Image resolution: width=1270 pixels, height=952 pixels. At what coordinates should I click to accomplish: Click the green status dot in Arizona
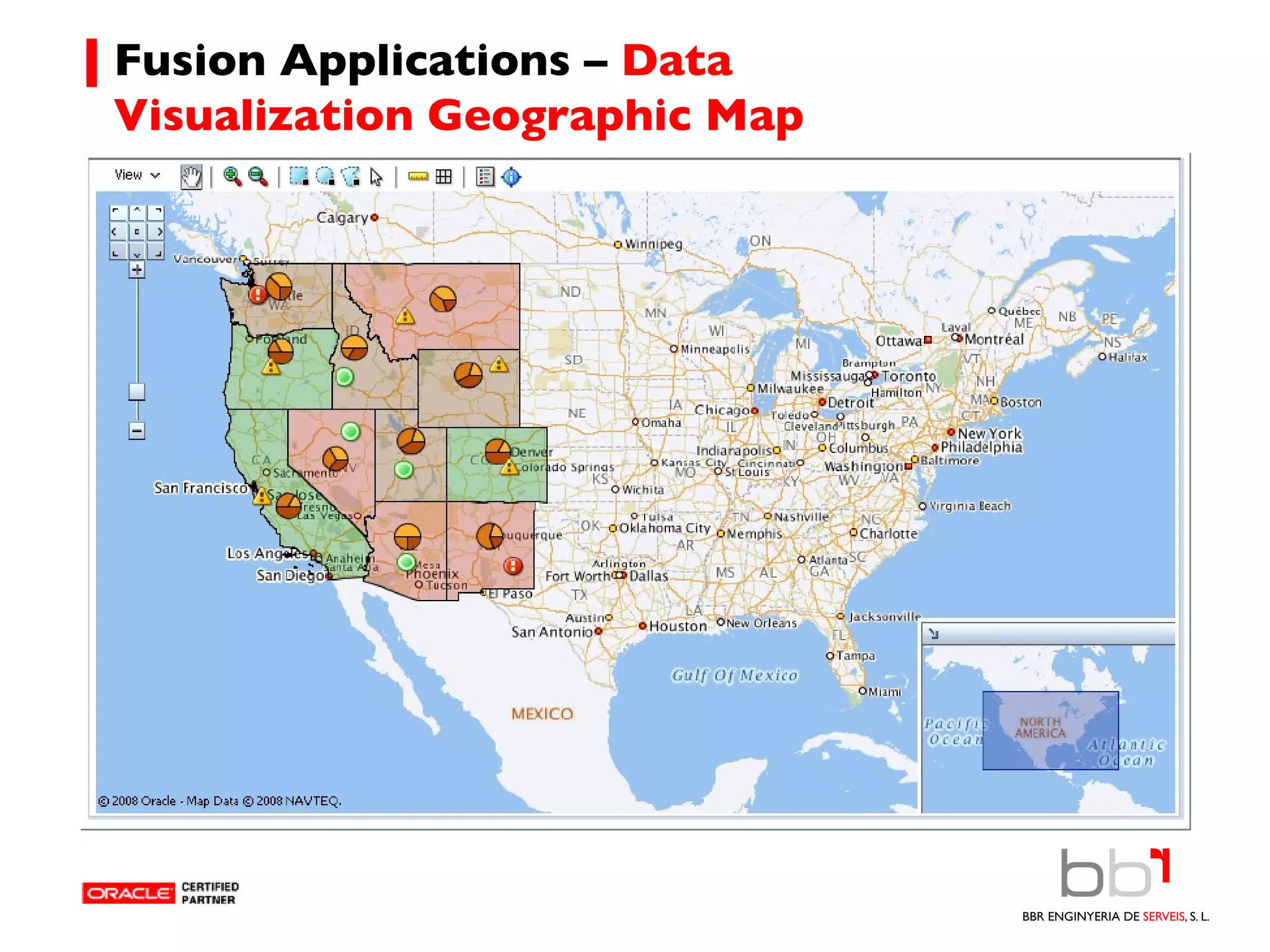[406, 563]
